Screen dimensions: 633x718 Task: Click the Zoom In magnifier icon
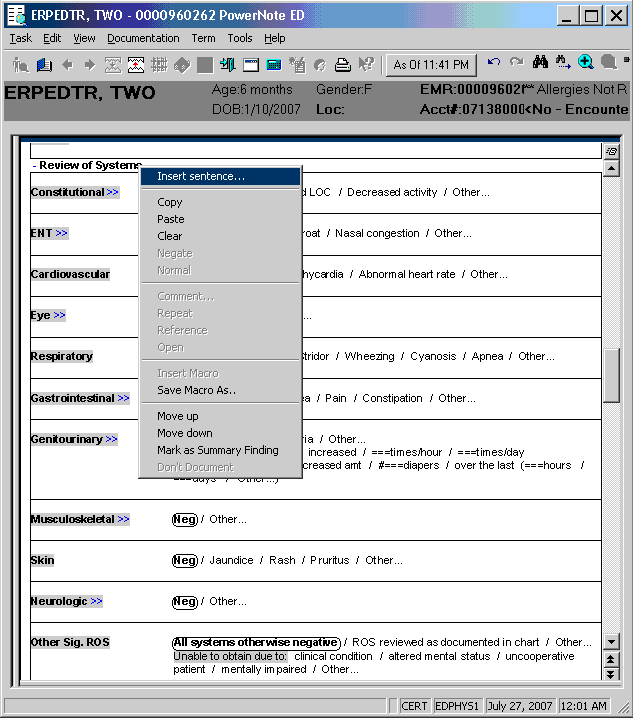click(586, 64)
